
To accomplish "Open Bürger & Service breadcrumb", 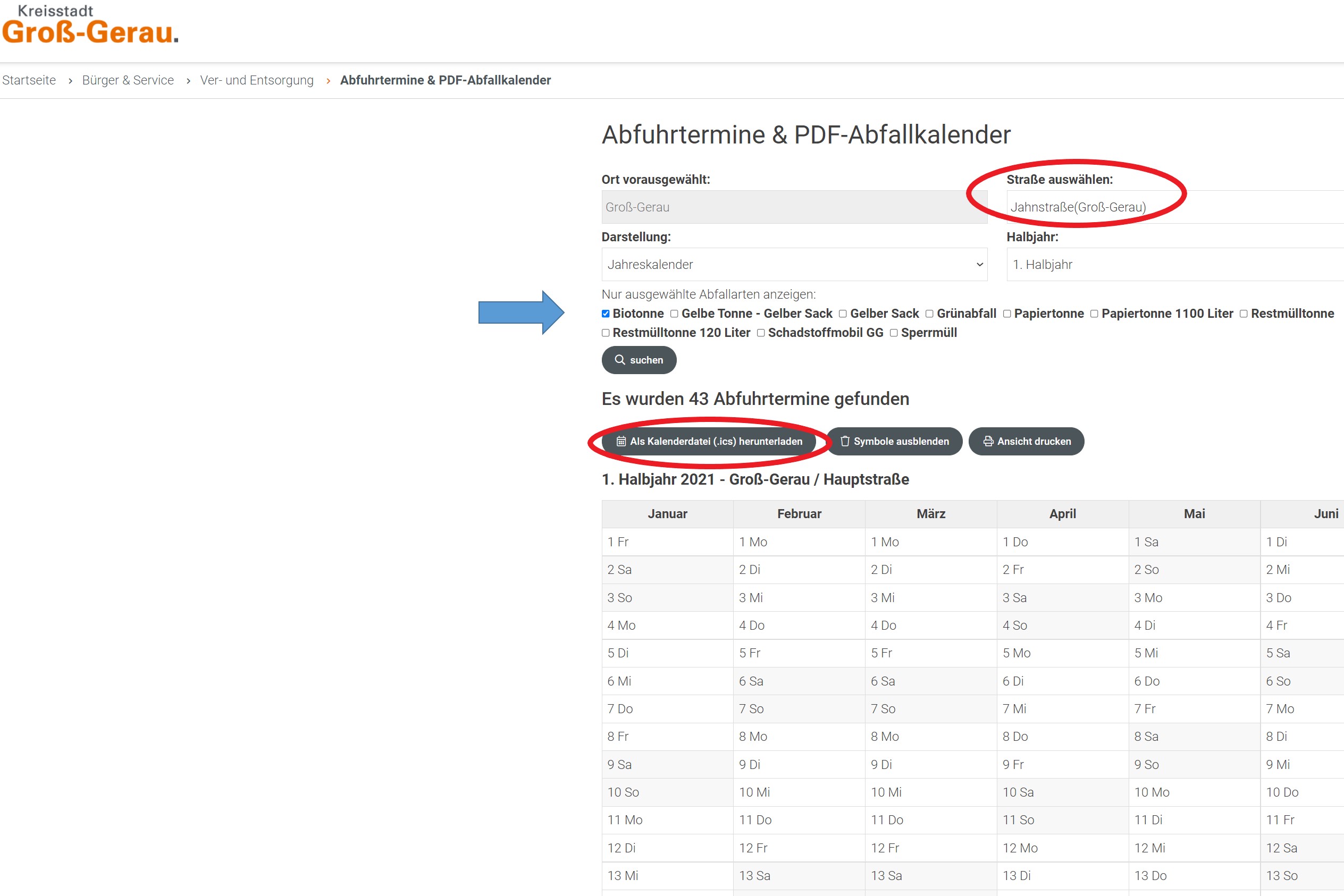I will [128, 81].
